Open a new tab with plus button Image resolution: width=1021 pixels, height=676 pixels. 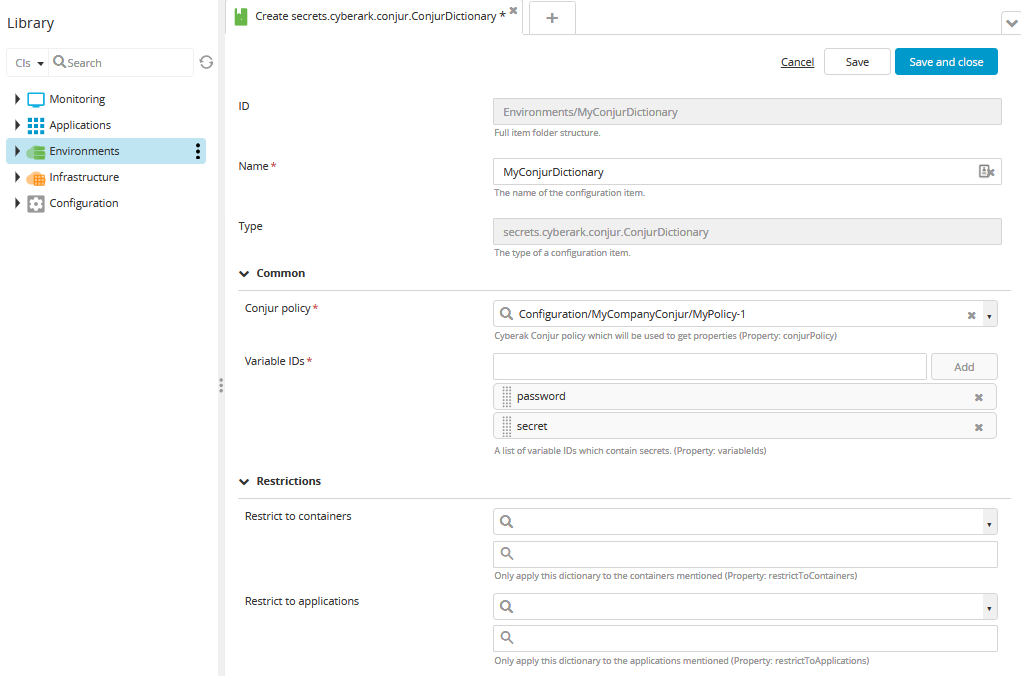552,18
